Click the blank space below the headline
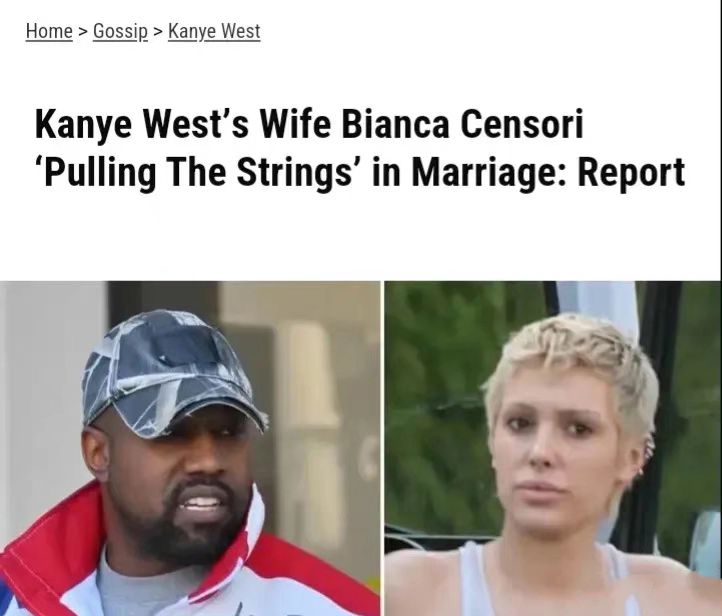 [x=359, y=235]
